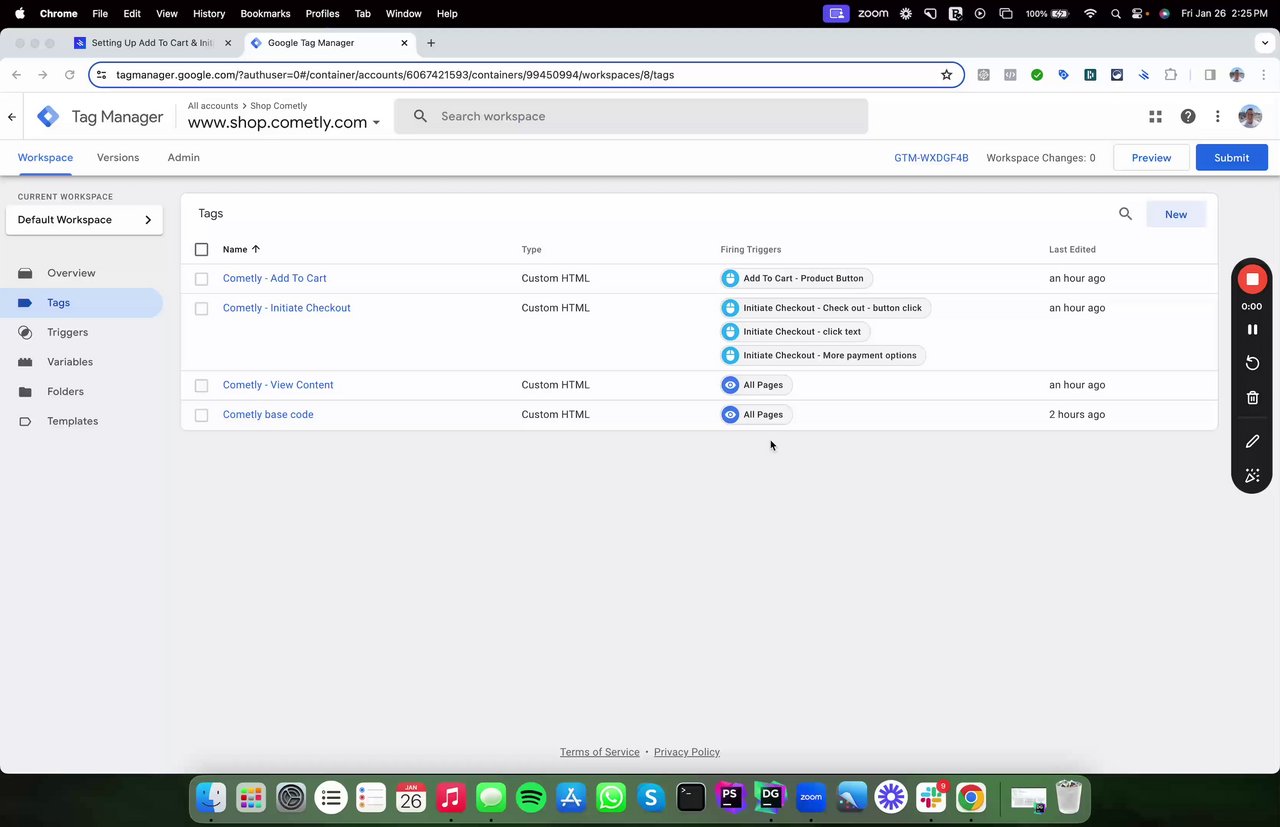Viewport: 1280px width, 827px height.
Task: Open the Profiles menu in menu bar
Action: (322, 14)
